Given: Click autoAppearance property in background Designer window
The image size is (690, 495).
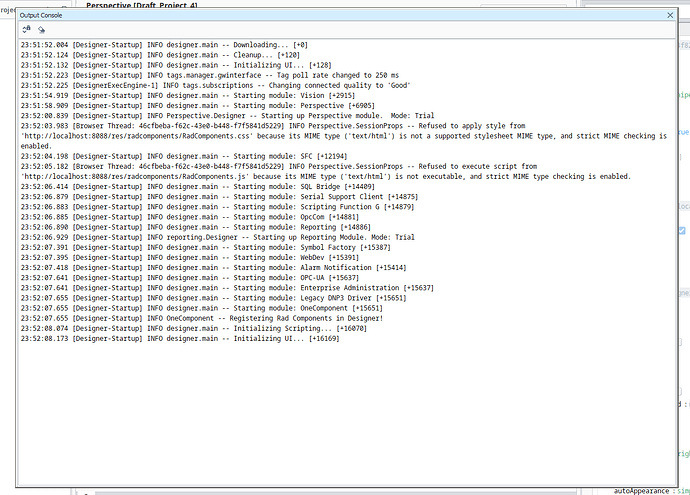Looking at the screenshot, I should click(641, 491).
